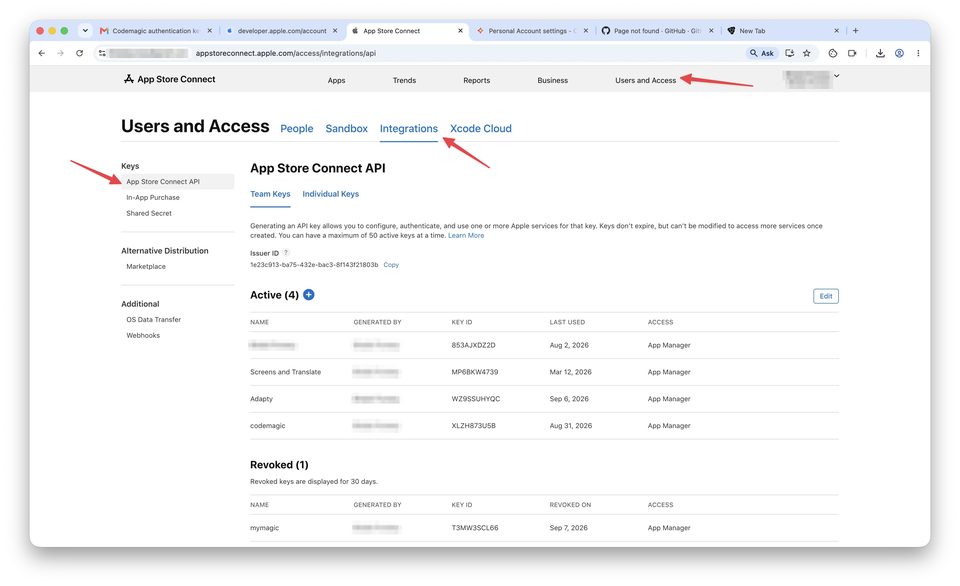Click the Screens and Translate key name
Viewport: 960px width, 586px height.
[x=285, y=372]
